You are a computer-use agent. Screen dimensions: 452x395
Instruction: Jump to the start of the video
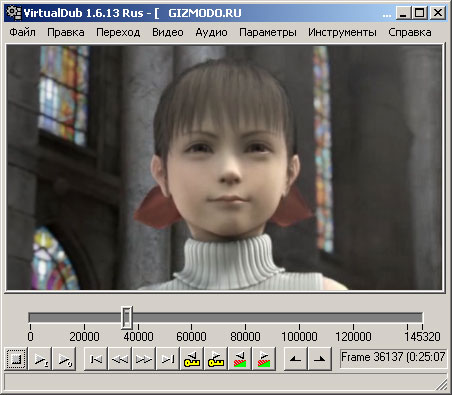[x=96, y=359]
